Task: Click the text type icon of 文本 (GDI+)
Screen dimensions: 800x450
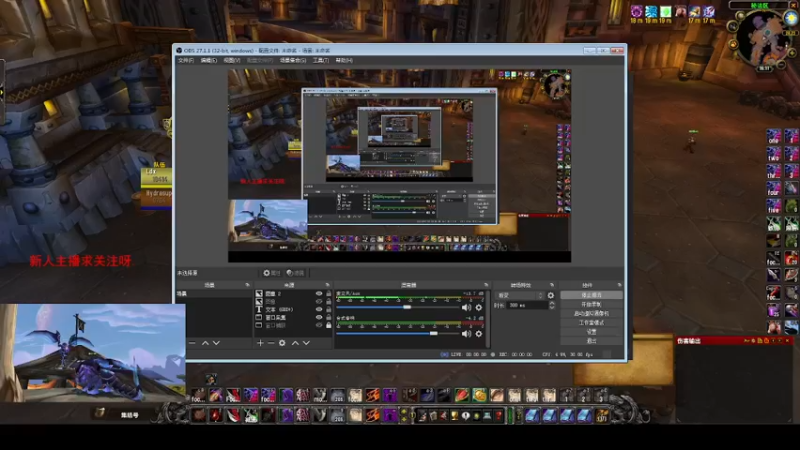Action: point(259,309)
